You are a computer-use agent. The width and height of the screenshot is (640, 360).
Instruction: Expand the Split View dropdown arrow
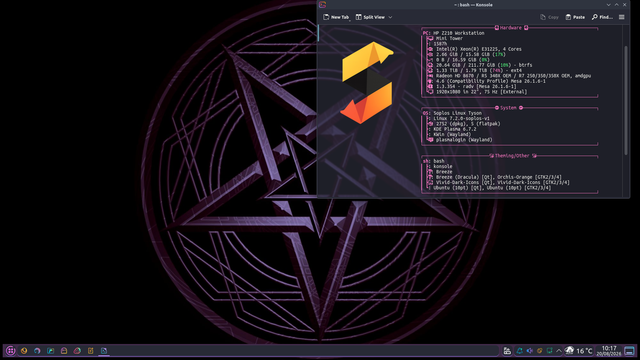coord(390,17)
